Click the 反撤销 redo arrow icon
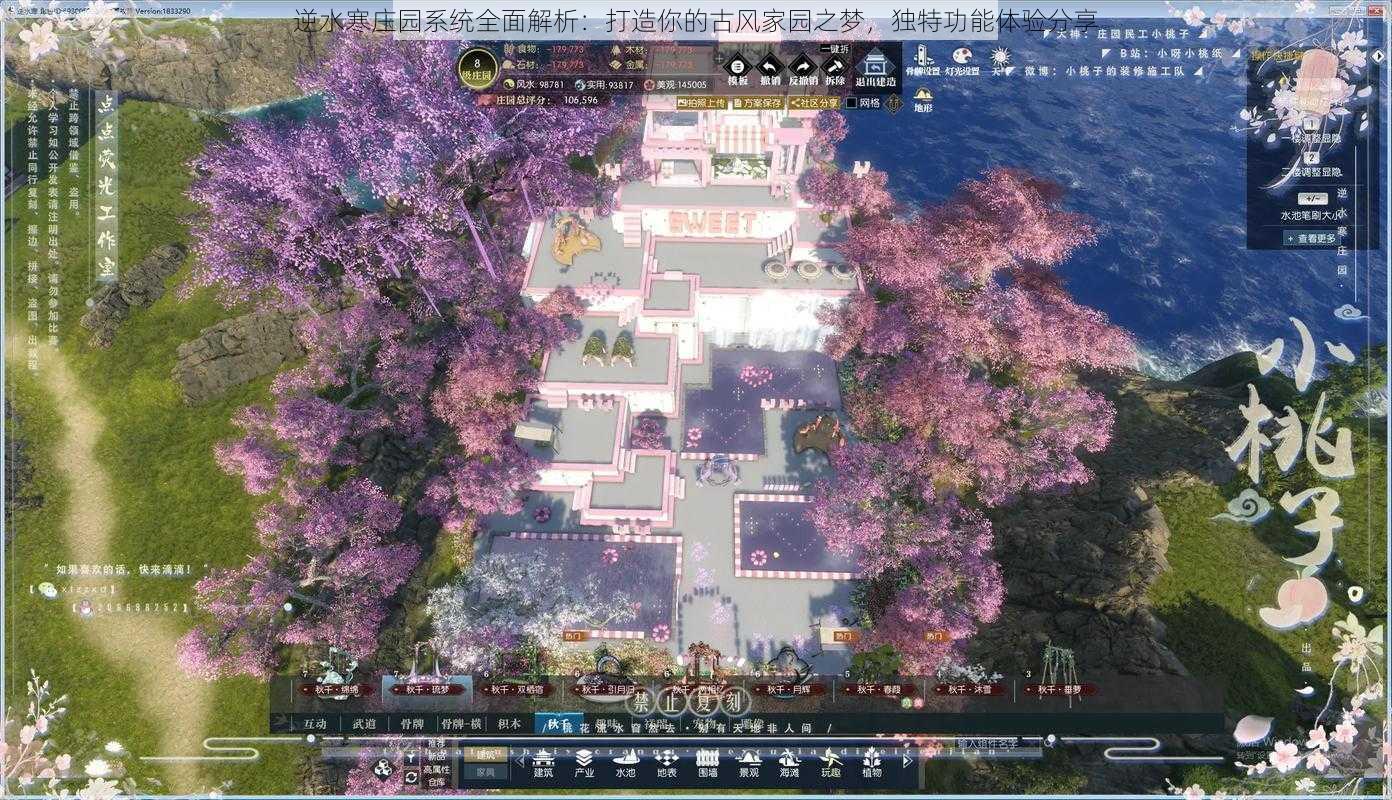 pyautogui.click(x=803, y=67)
